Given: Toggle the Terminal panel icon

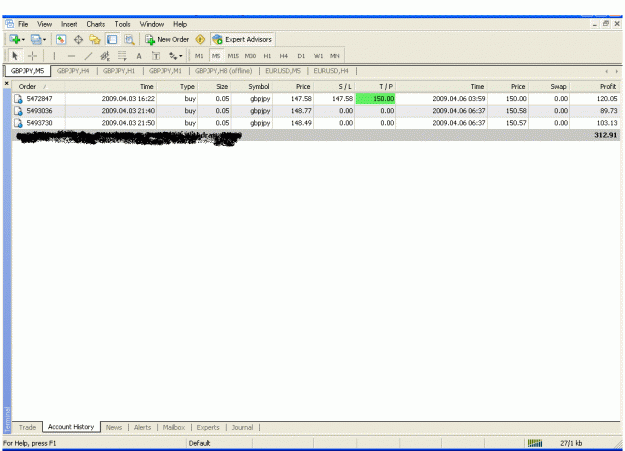Looking at the screenshot, I should pos(112,39).
